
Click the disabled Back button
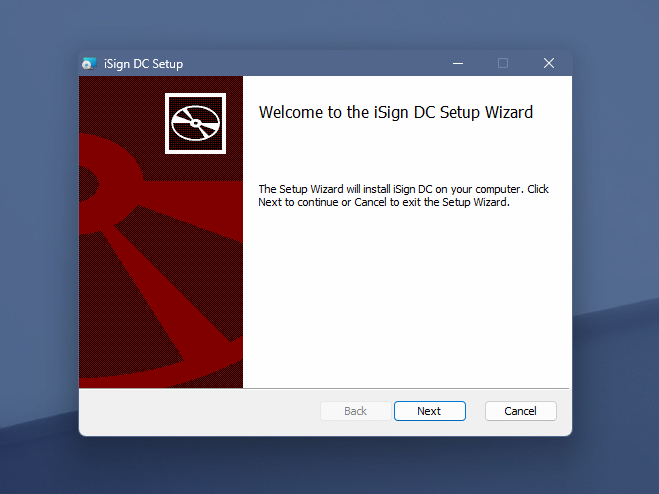point(356,411)
